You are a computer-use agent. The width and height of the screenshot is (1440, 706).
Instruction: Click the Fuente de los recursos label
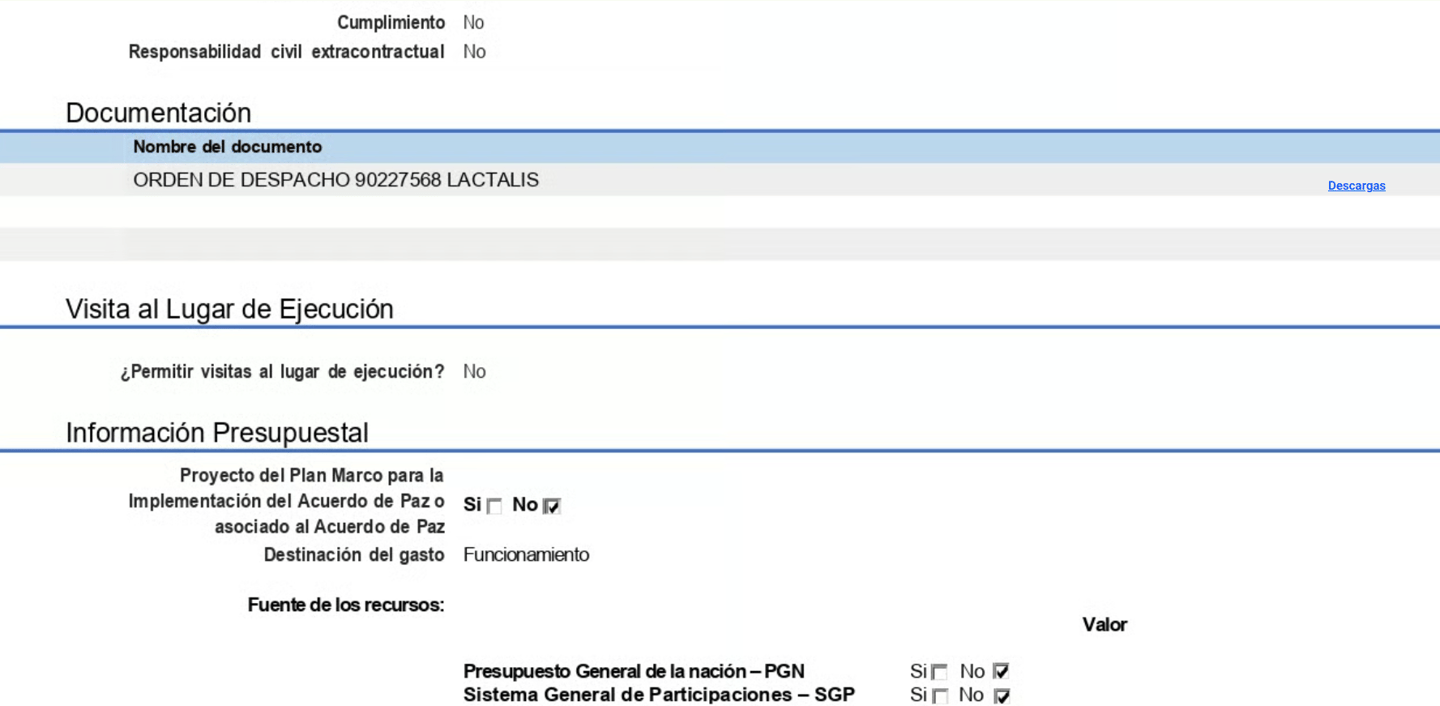(346, 605)
